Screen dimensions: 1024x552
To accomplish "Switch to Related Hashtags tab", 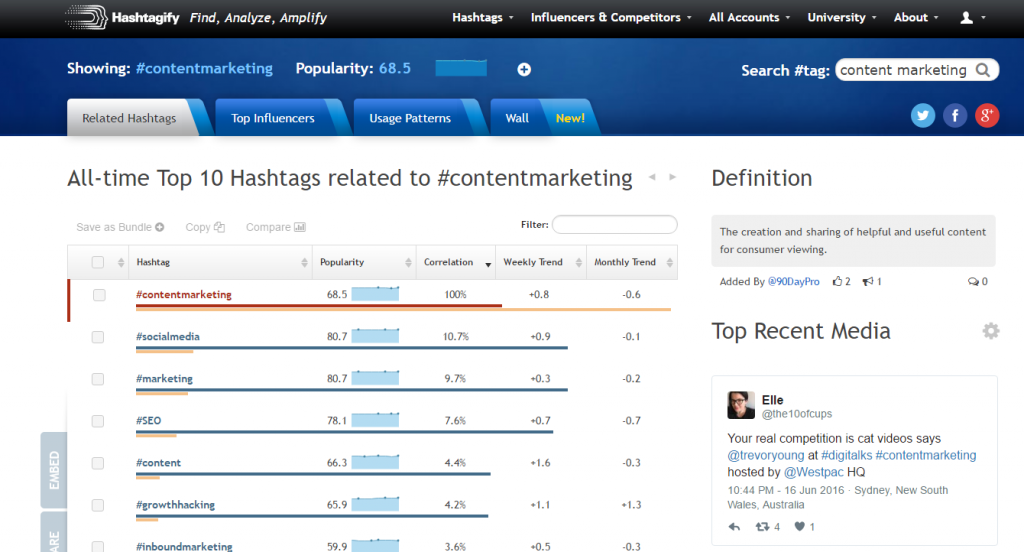I will click(x=129, y=118).
